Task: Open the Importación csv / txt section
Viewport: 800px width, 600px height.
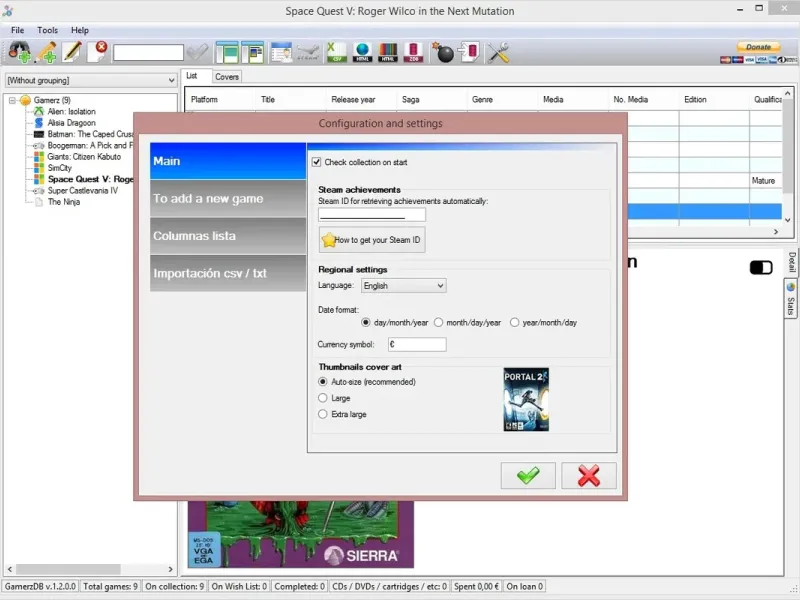Action: [228, 273]
